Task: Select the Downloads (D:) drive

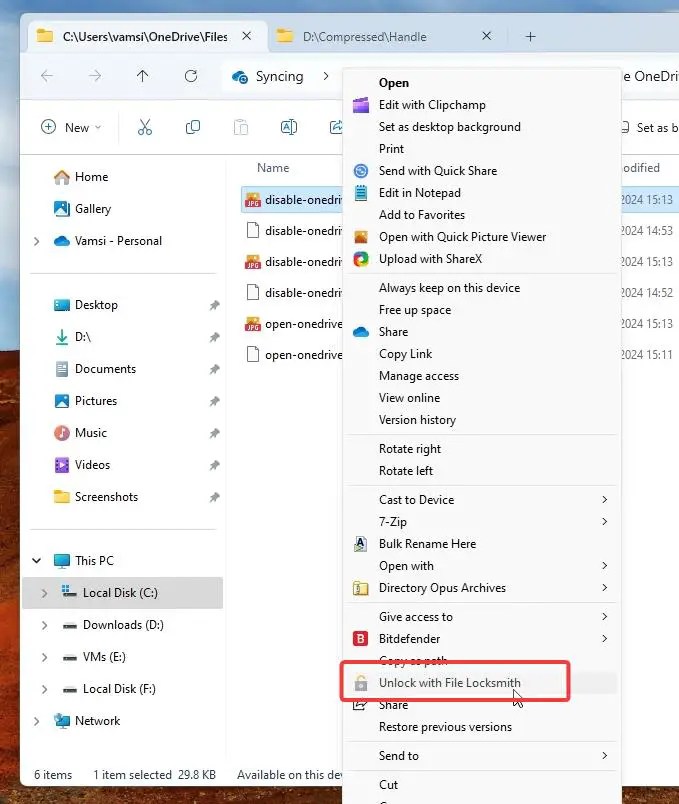Action: pos(123,625)
